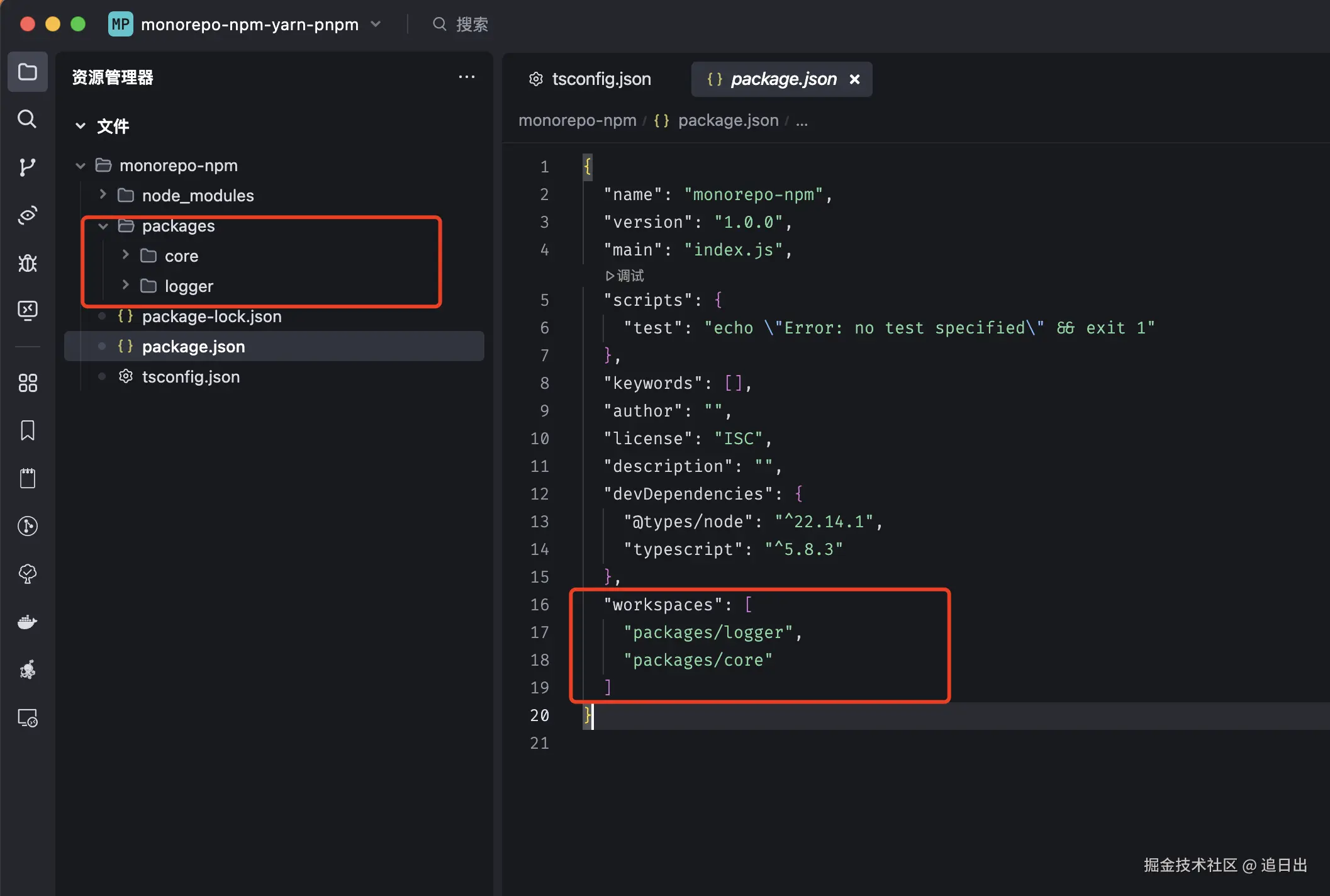Open the Extensions grid icon panel
The height and width of the screenshot is (896, 1330).
(x=27, y=383)
